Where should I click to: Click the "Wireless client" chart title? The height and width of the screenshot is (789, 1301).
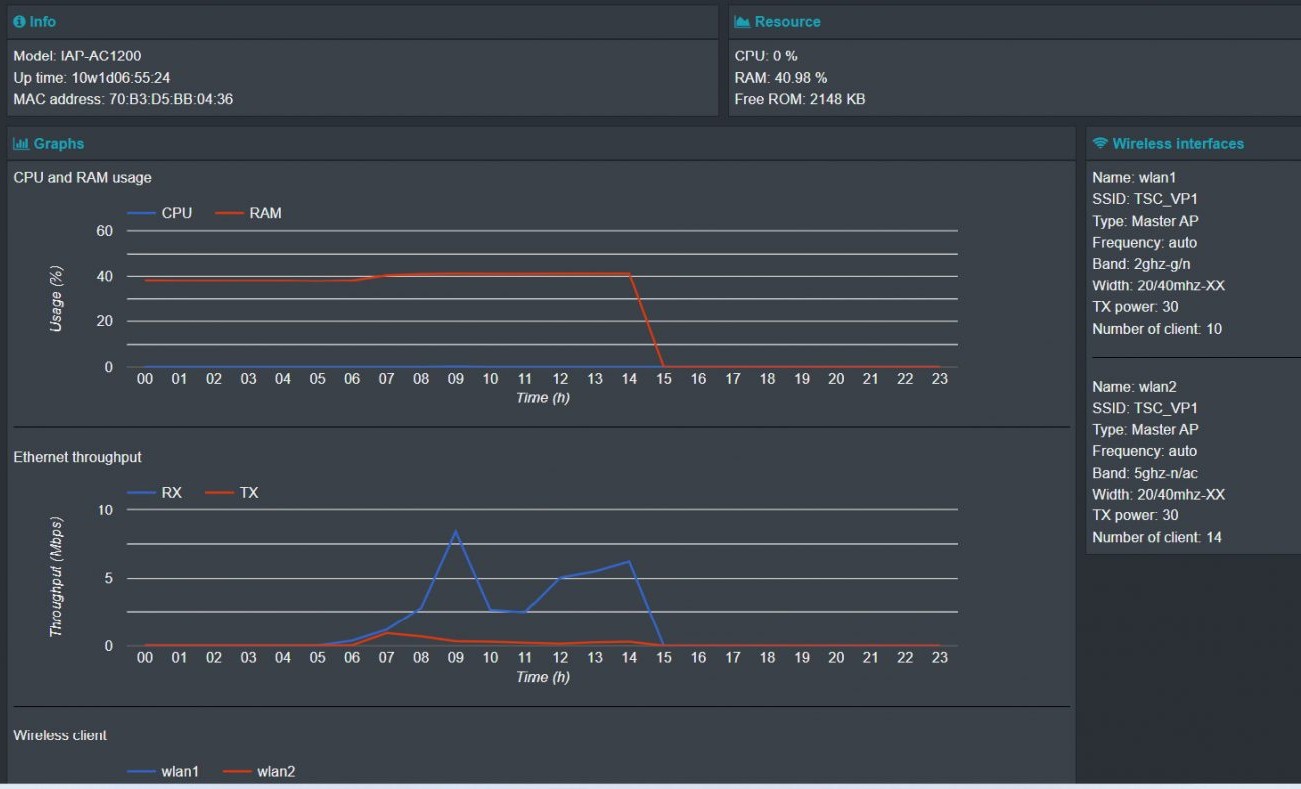pos(60,735)
